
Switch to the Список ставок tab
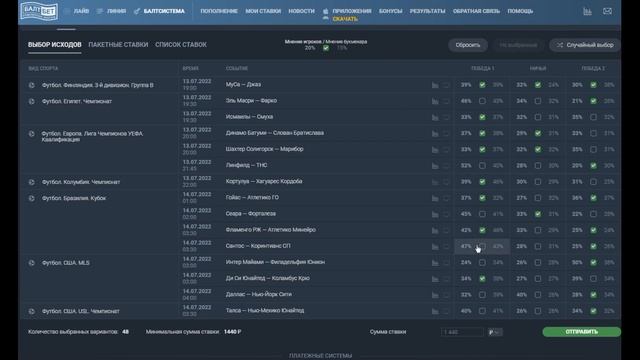point(181,44)
